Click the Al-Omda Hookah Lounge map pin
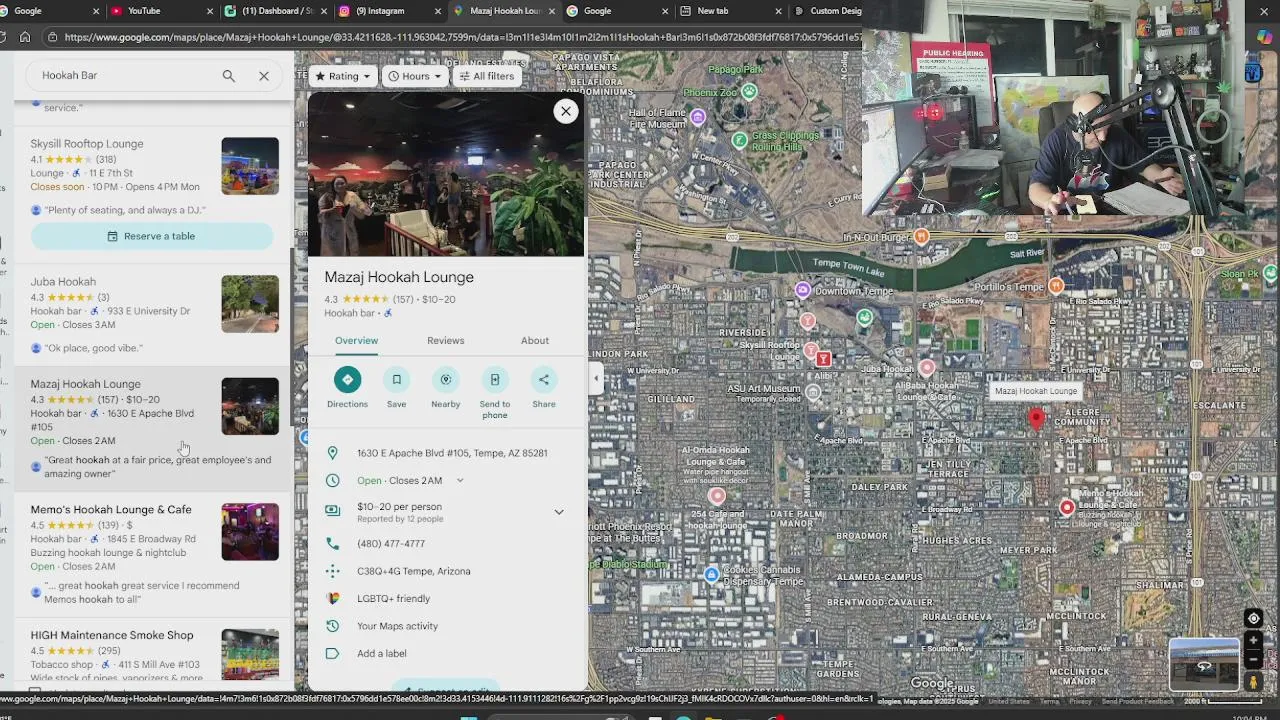This screenshot has height=720, width=1280. tap(717, 496)
